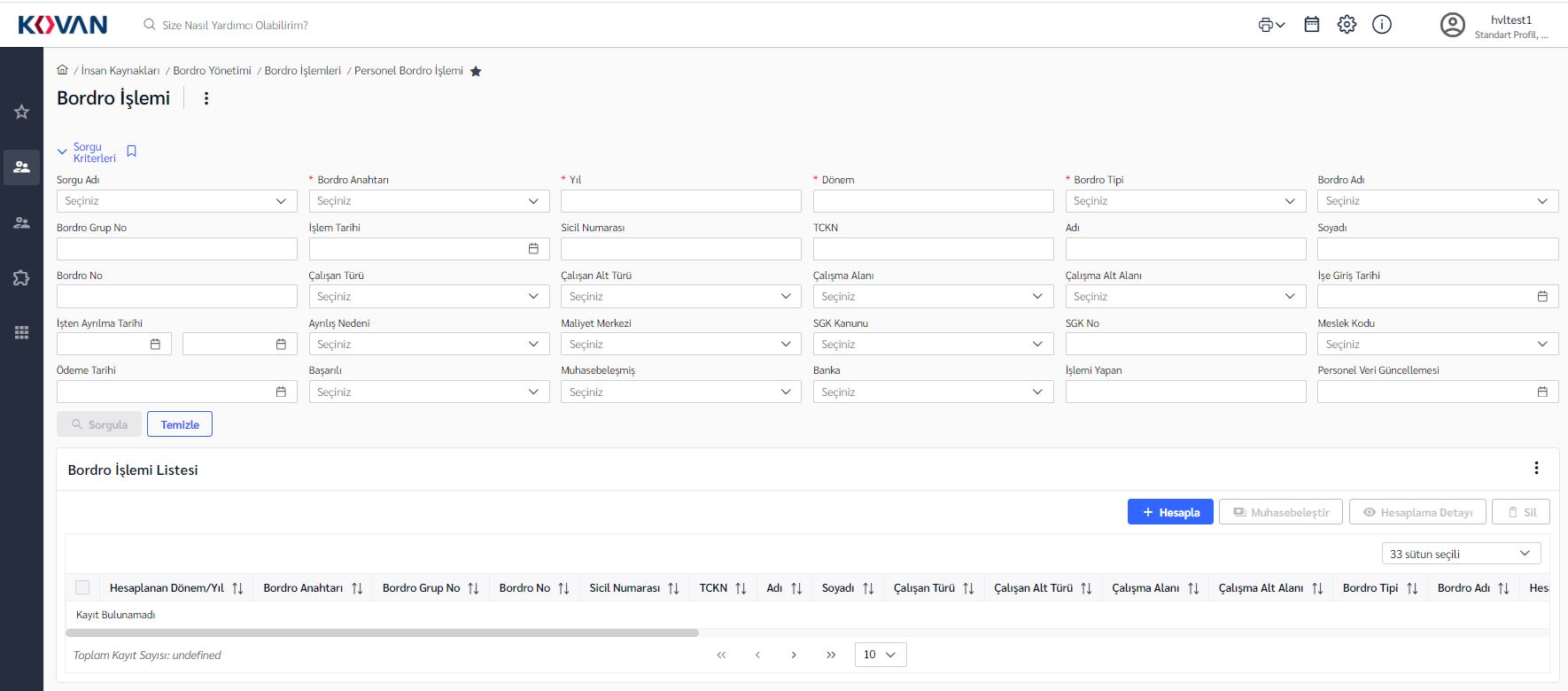The height and width of the screenshot is (691, 1568).
Task: Click the printer icon in top bar
Action: click(1266, 25)
